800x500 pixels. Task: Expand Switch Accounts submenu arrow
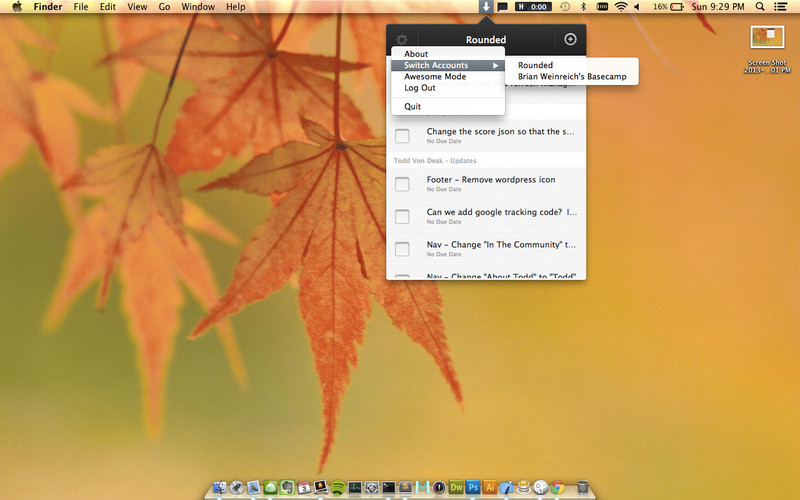coord(495,65)
